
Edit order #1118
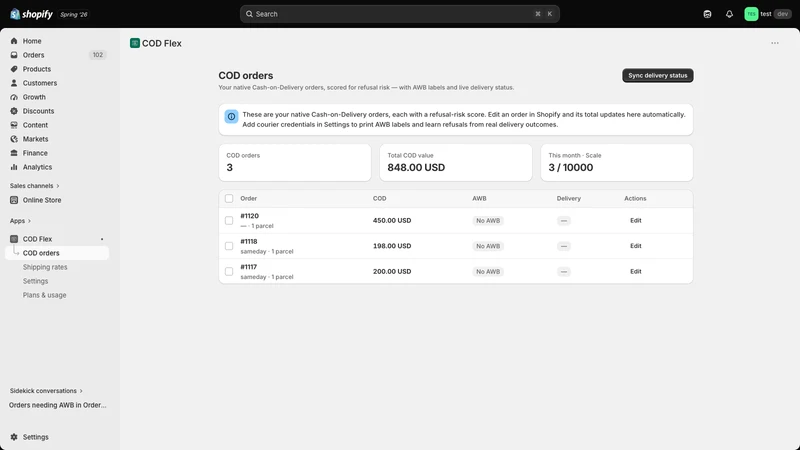635,246
